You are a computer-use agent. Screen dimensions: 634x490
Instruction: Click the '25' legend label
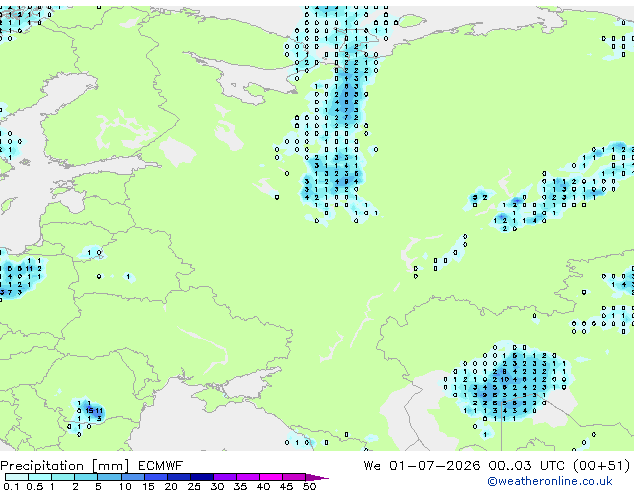pyautogui.click(x=194, y=486)
